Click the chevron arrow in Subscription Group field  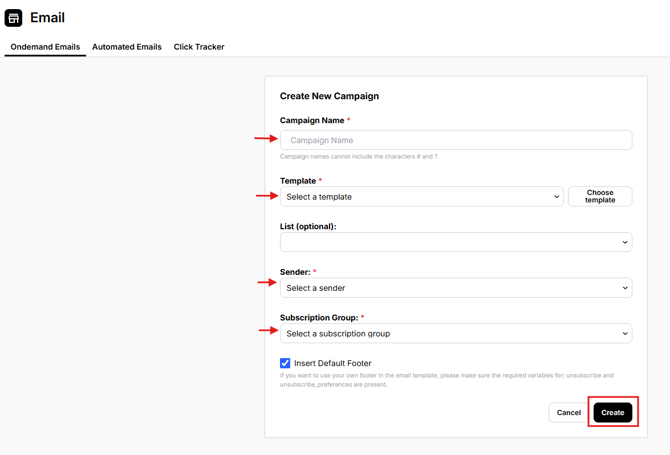[x=625, y=334]
